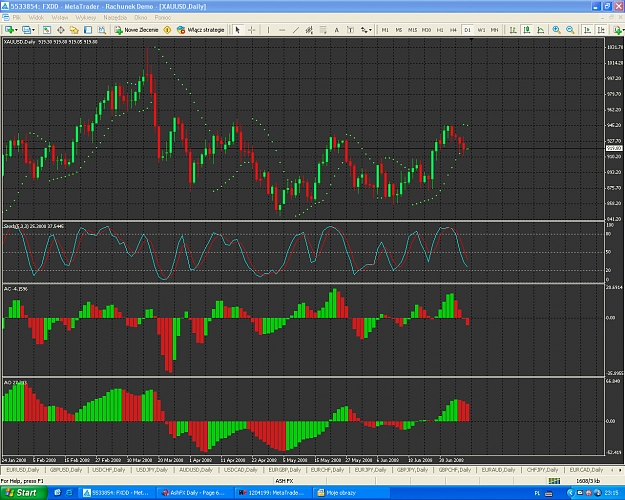Viewport: 625px width, 500px height.
Task: Switch to H1 timeframe
Action: point(440,30)
